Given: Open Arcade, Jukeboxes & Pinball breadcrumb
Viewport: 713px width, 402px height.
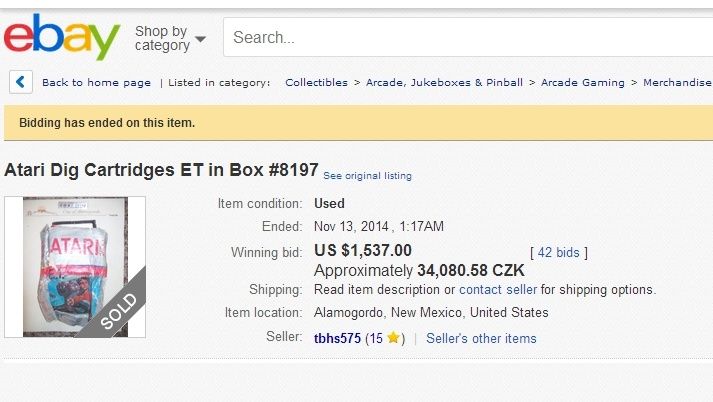Looking at the screenshot, I should (x=444, y=82).
